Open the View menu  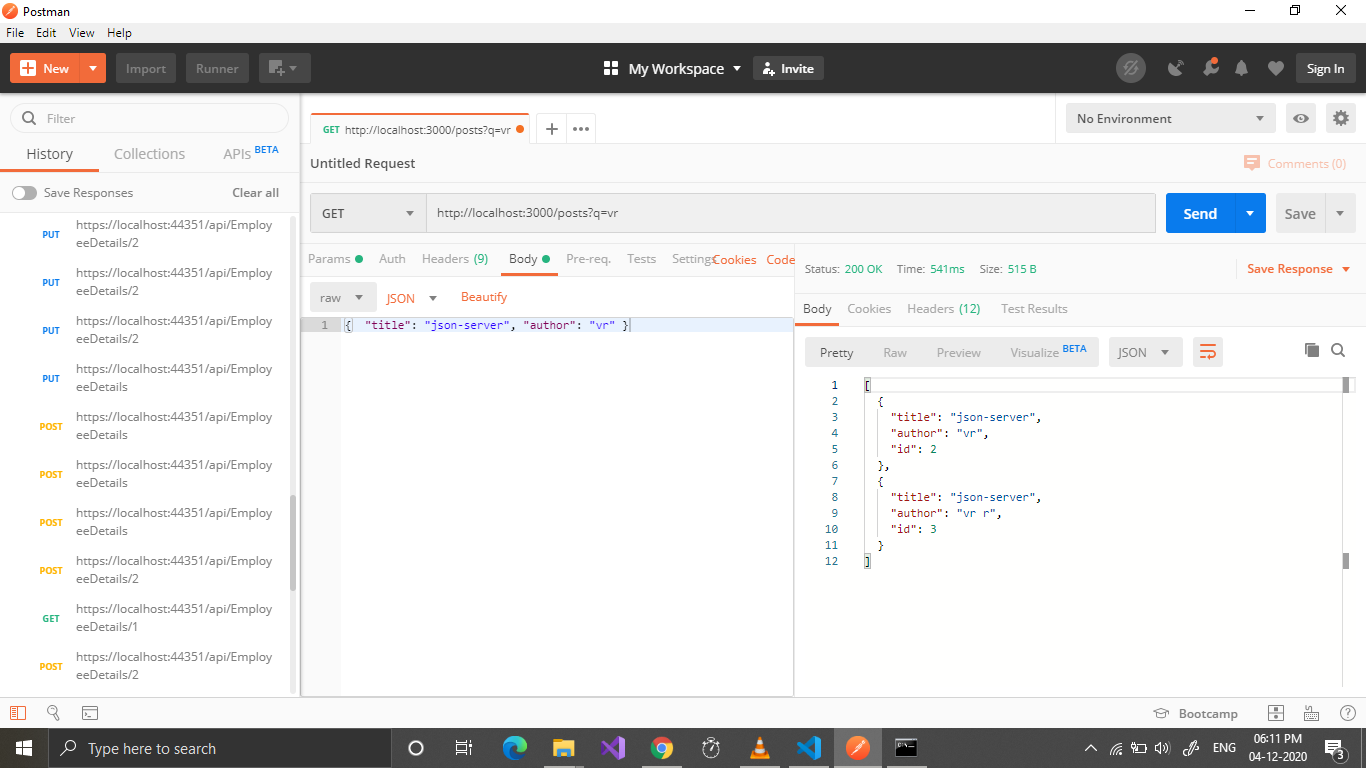82,32
